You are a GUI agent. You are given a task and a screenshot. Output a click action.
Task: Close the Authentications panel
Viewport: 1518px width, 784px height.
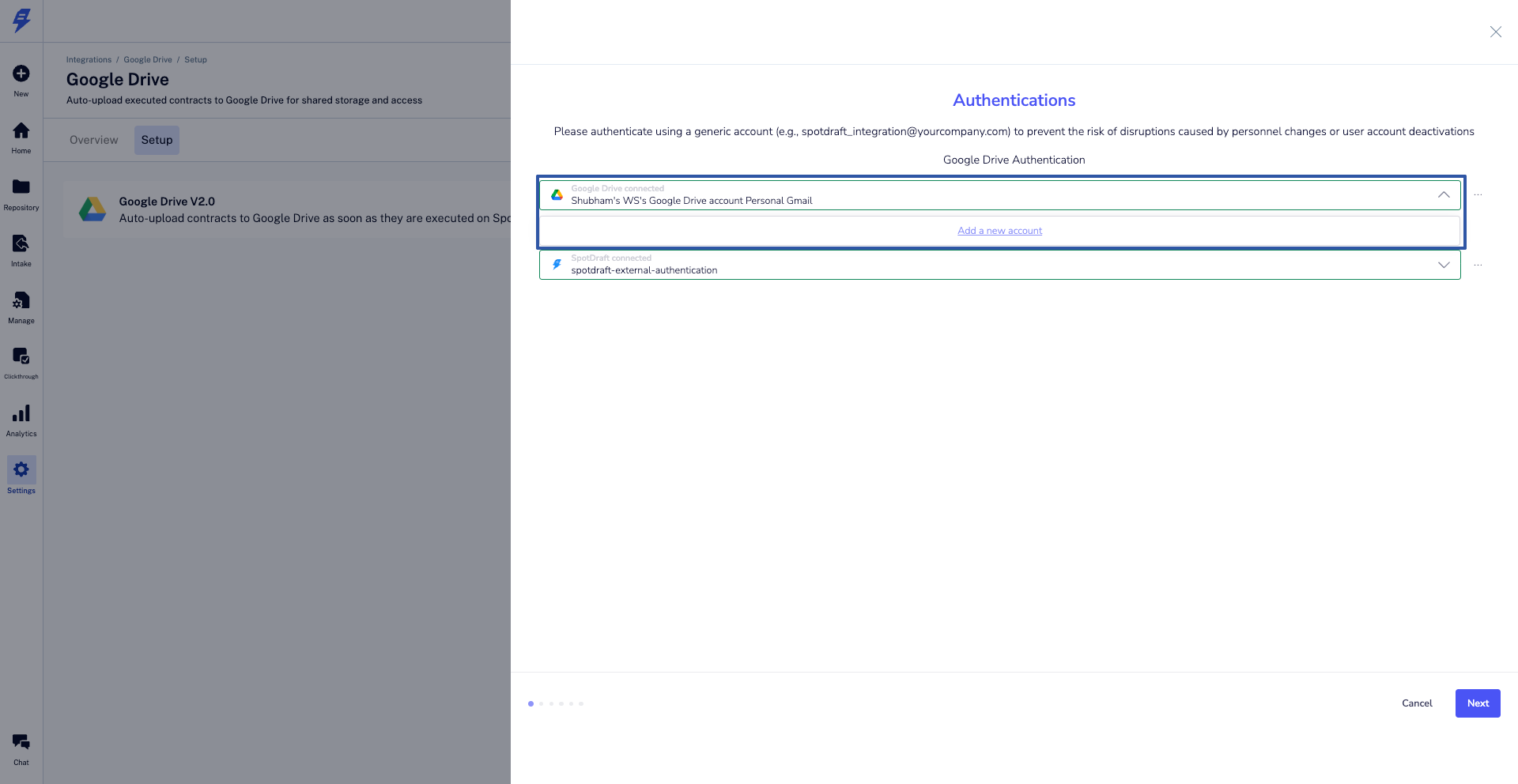[x=1496, y=32]
